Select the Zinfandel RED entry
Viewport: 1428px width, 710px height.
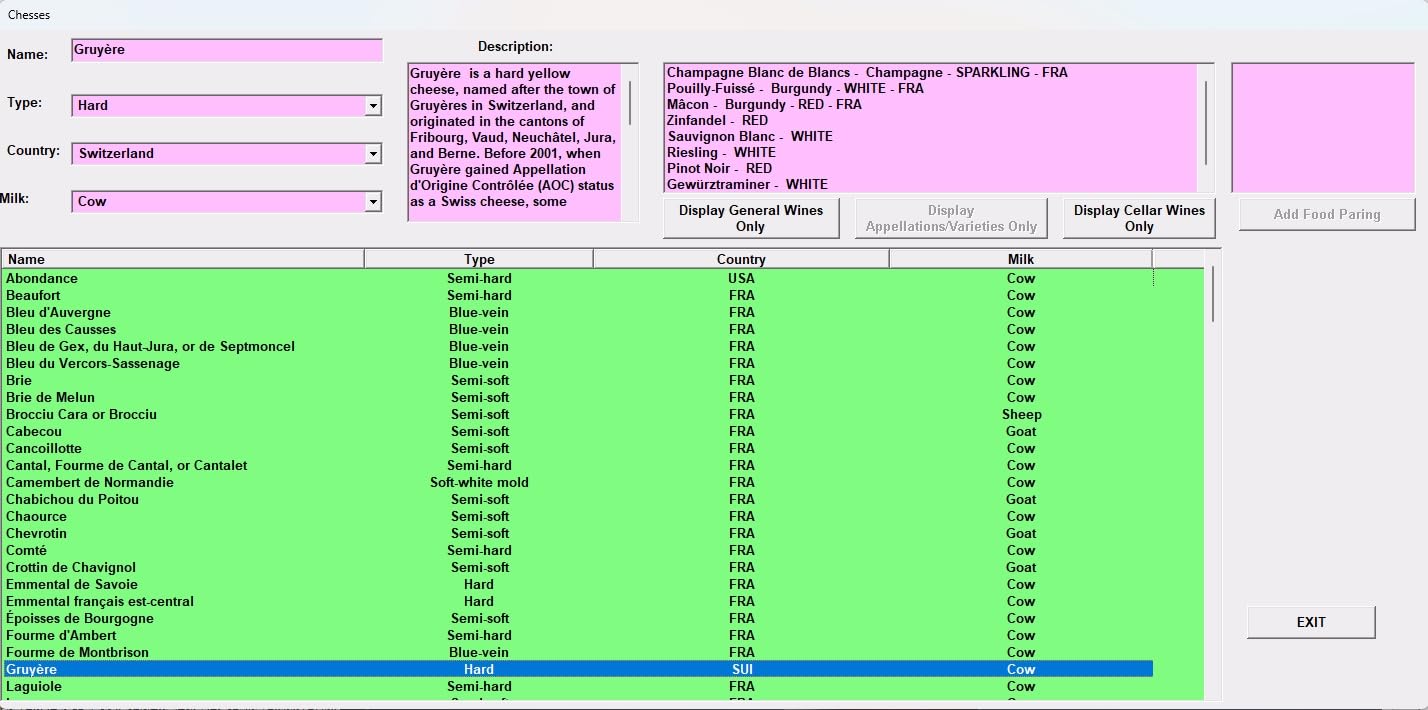pyautogui.click(x=717, y=120)
